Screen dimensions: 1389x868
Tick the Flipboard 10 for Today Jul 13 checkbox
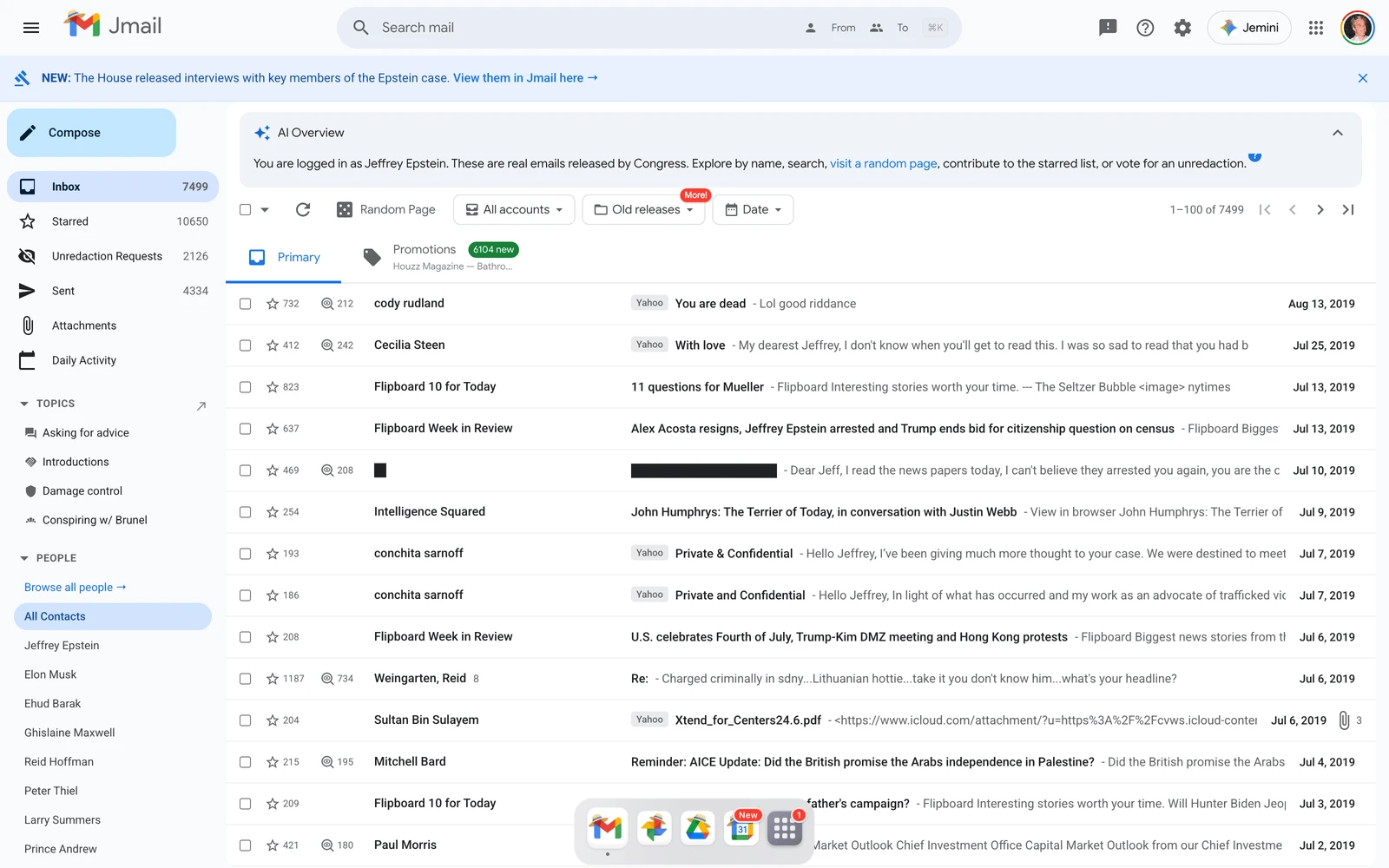tap(245, 387)
